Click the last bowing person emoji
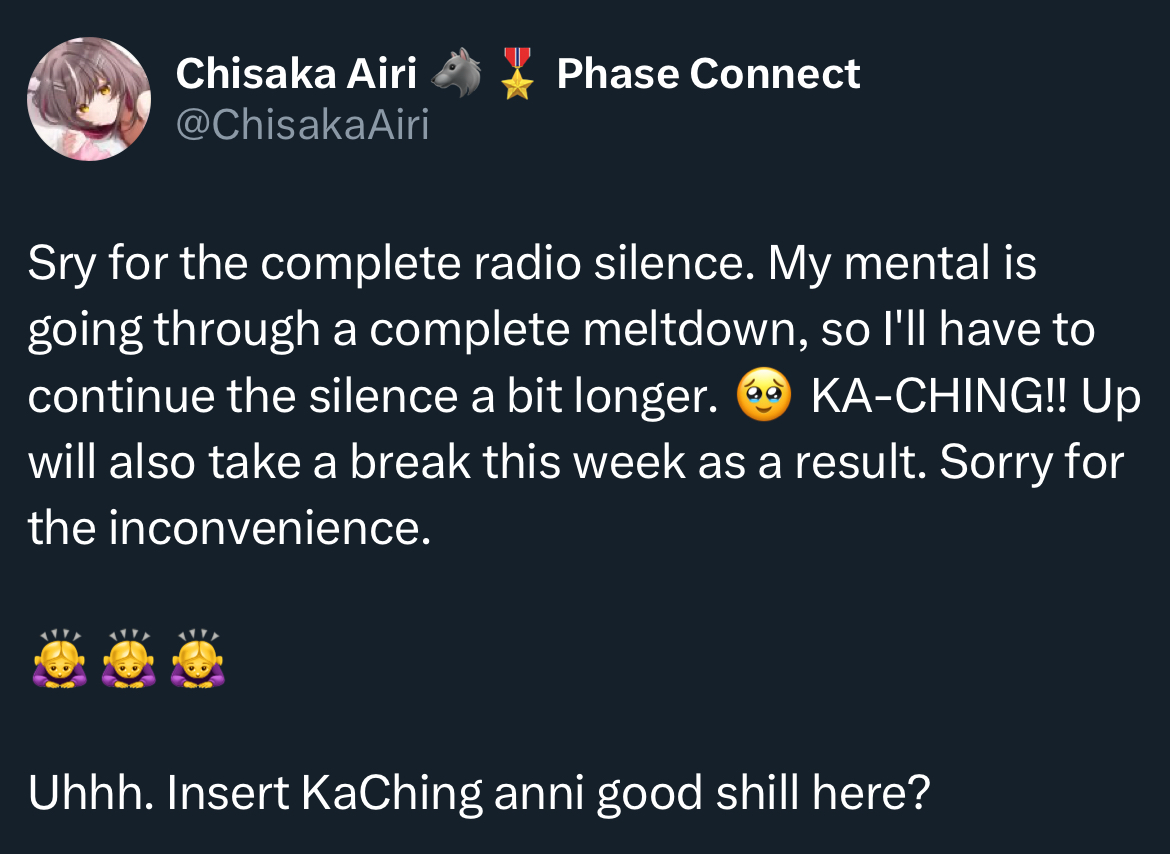 click(198, 659)
